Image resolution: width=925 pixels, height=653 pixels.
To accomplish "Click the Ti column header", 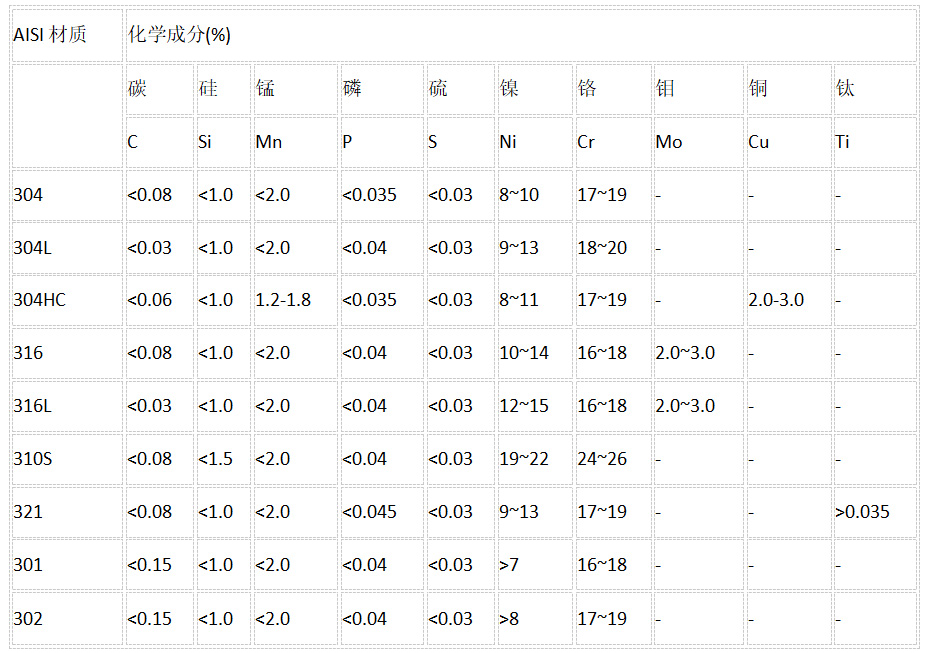I will click(x=875, y=142).
